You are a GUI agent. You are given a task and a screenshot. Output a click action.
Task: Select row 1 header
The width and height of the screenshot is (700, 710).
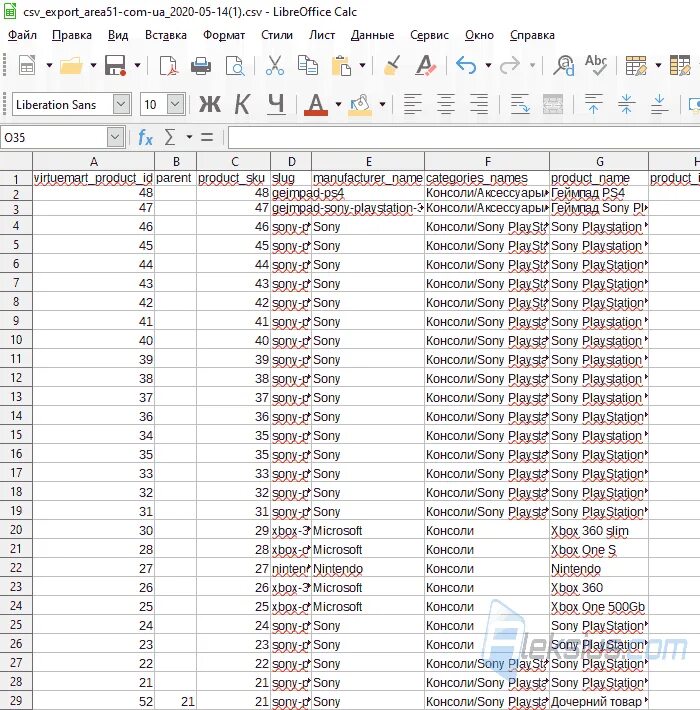coord(16,179)
